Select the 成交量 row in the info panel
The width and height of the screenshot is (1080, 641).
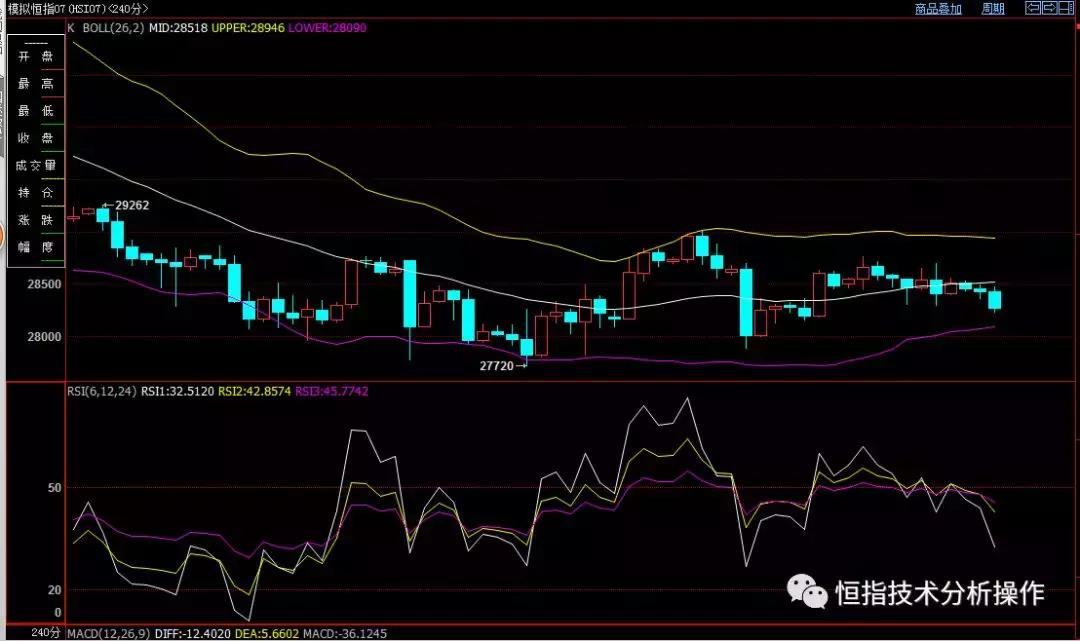pos(35,165)
